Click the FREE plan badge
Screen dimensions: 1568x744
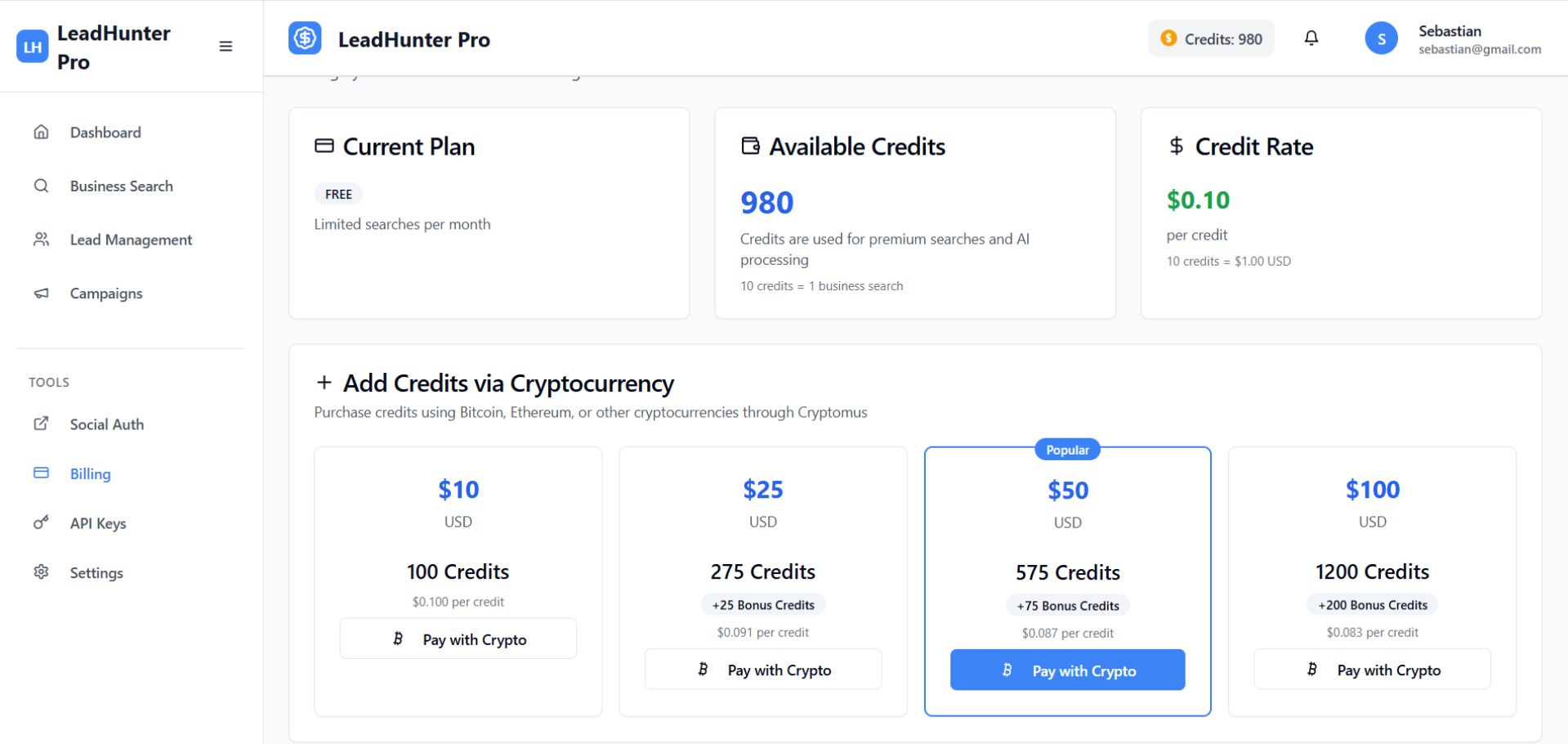(x=338, y=194)
